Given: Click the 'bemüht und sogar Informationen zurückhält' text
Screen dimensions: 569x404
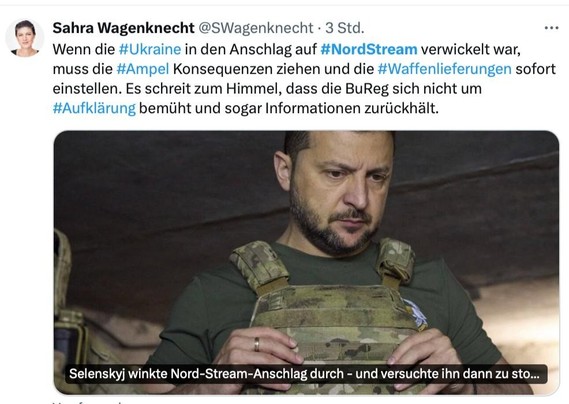Looking at the screenshot, I should [289, 108].
